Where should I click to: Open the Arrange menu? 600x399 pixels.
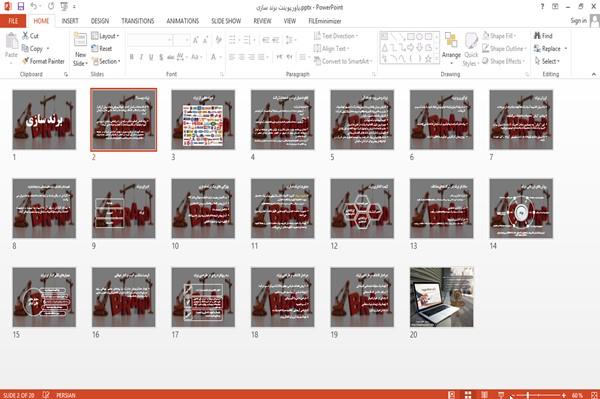tap(451, 49)
